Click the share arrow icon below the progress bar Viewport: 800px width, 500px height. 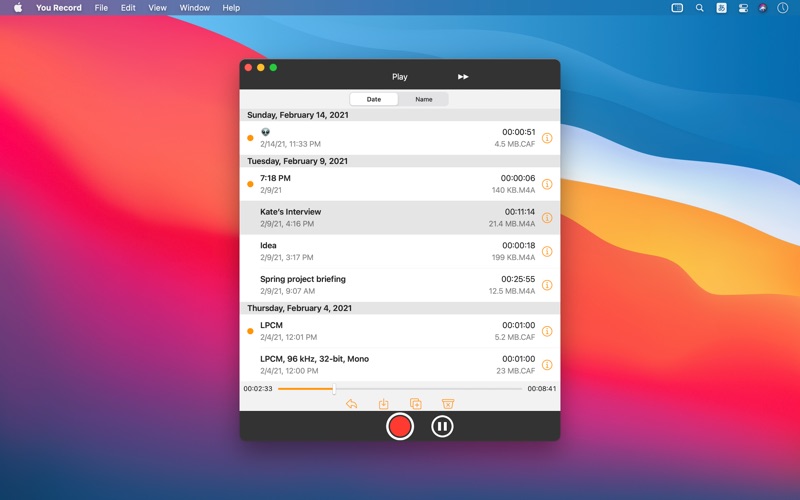[x=352, y=404]
